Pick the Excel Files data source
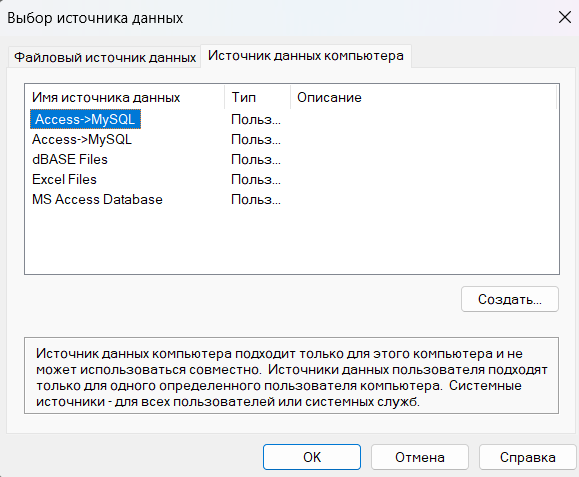Screen dimensions: 579x477 click(x=64, y=179)
